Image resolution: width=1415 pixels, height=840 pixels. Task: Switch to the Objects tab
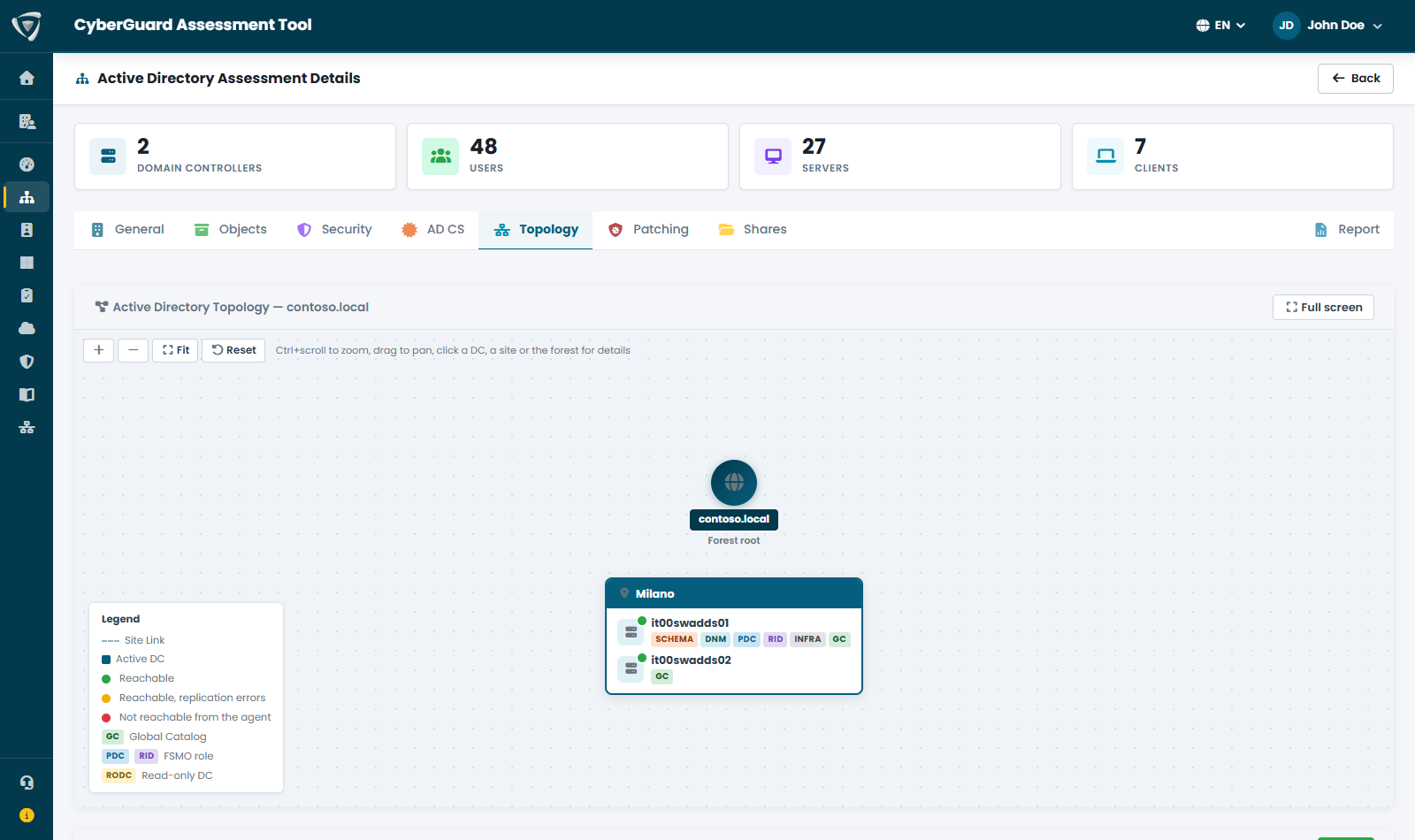(230, 230)
